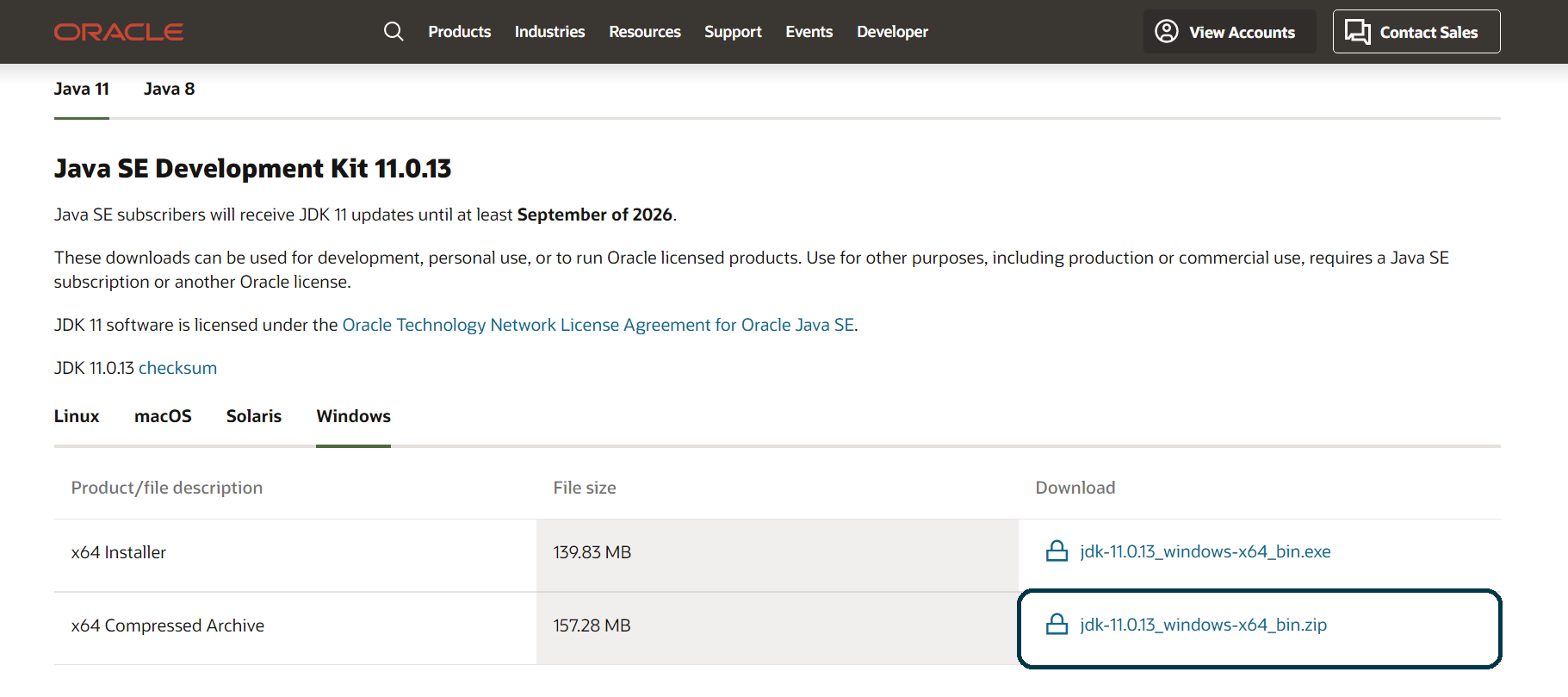Switch to the Java 11 tab
This screenshot has height=697, width=1568.
(82, 90)
